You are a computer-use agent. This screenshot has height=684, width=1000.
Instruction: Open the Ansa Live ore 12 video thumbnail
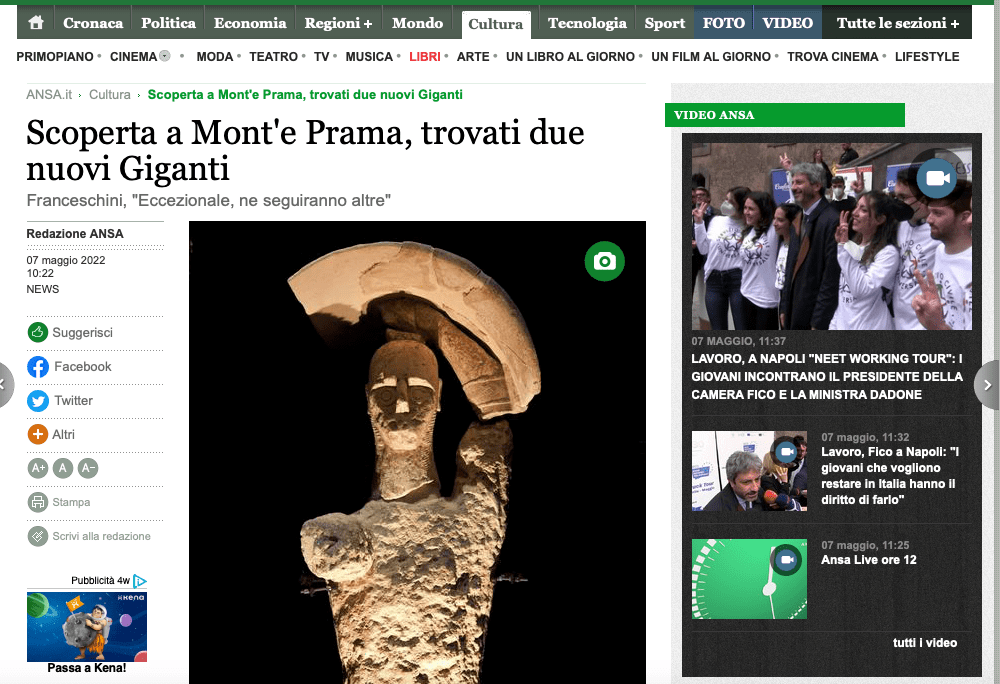click(749, 579)
